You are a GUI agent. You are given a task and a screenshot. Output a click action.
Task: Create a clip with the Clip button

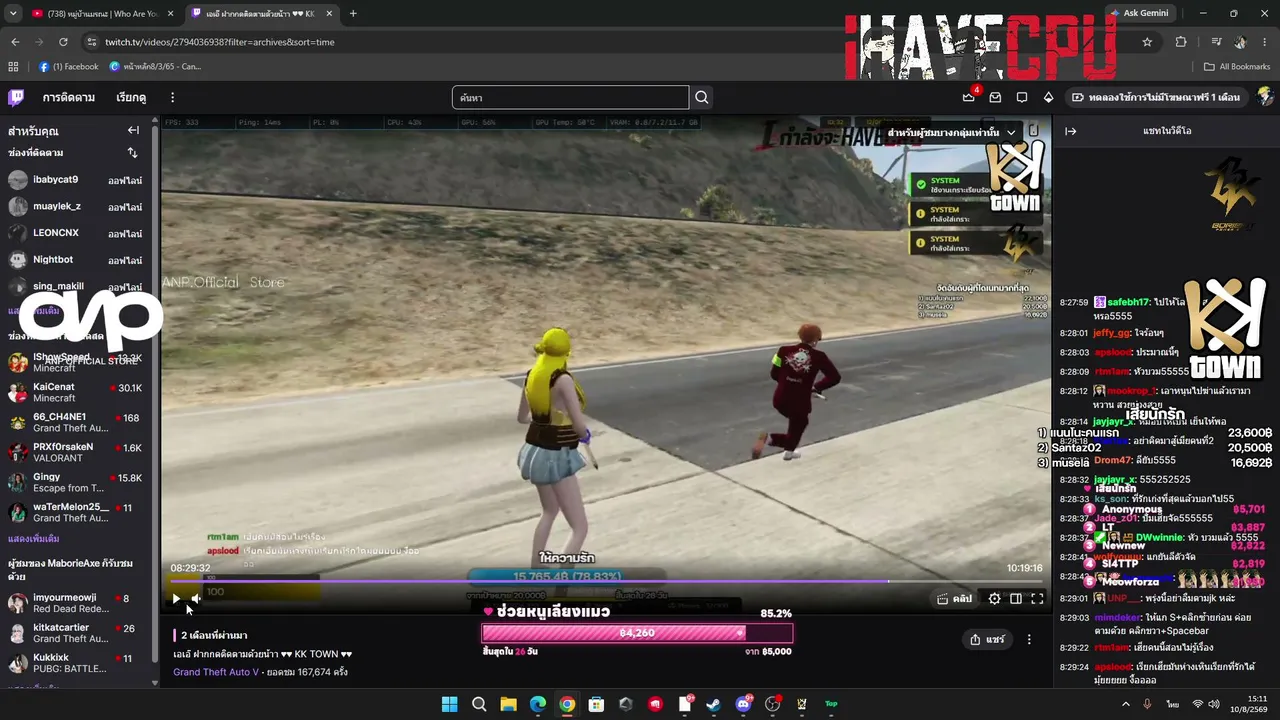pos(954,599)
